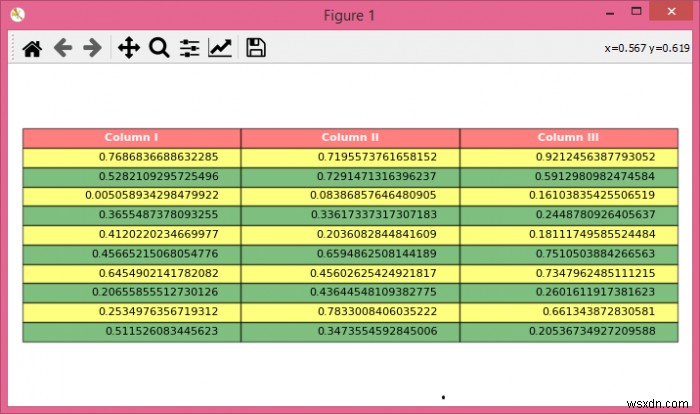Maximize the Figure 1 window
700x414 pixels.
coord(637,11)
